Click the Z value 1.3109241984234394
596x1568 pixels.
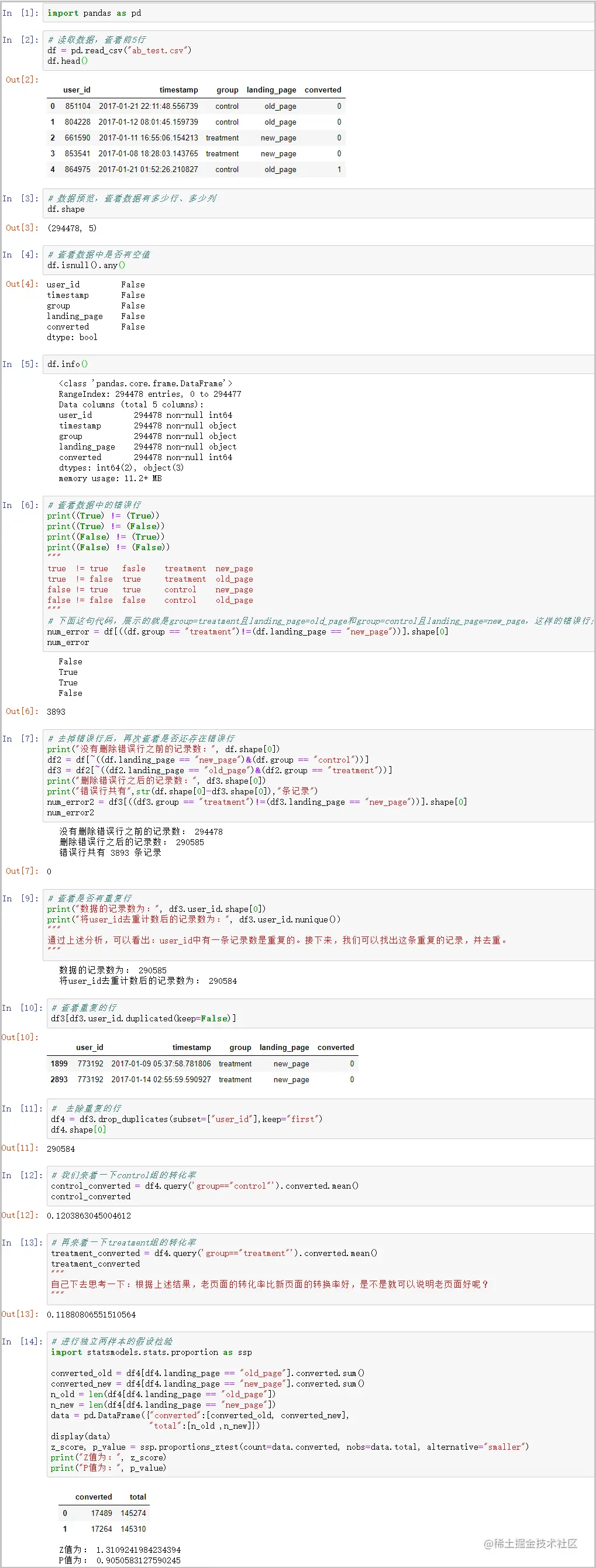click(138, 1550)
